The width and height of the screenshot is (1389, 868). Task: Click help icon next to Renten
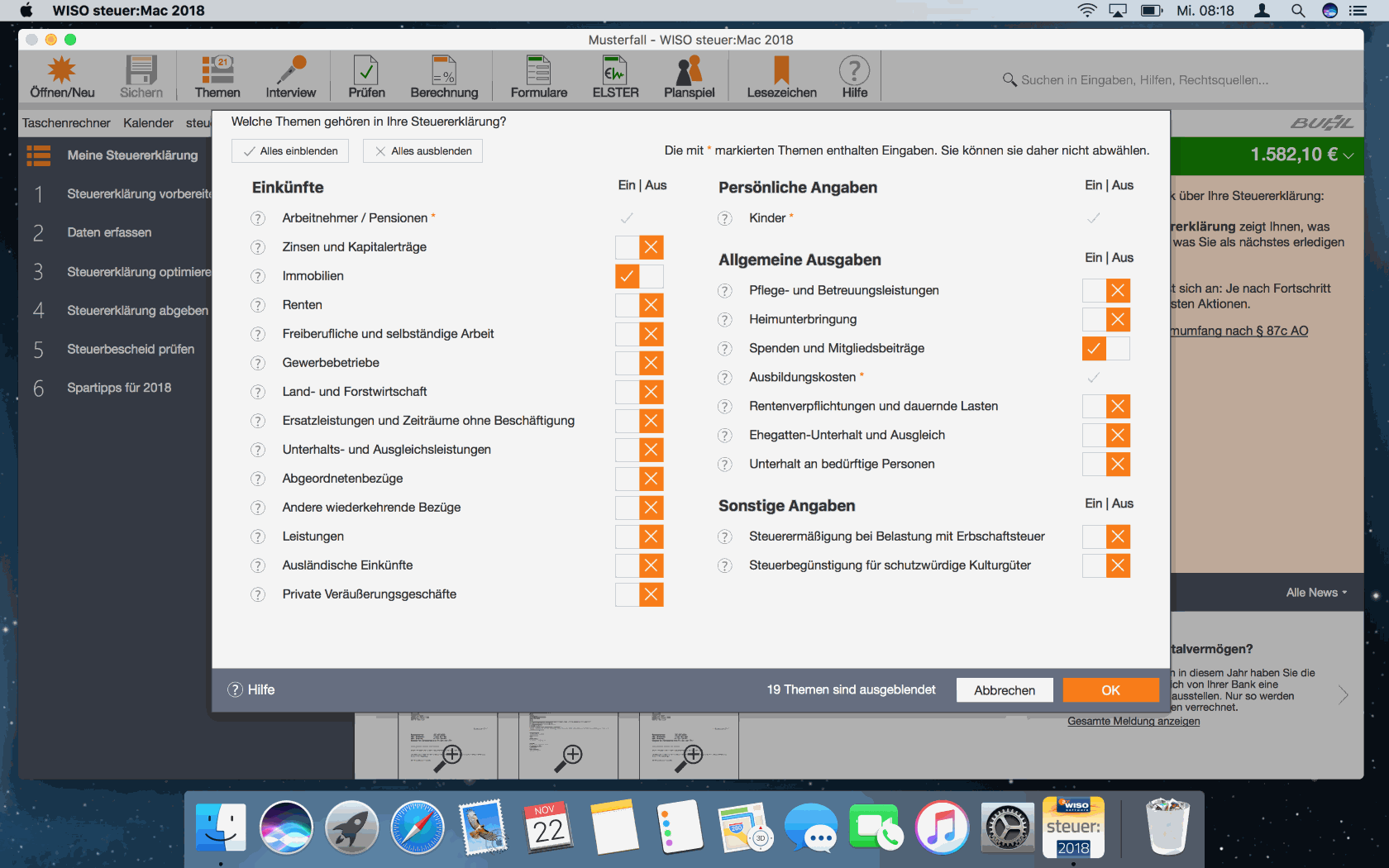258,305
